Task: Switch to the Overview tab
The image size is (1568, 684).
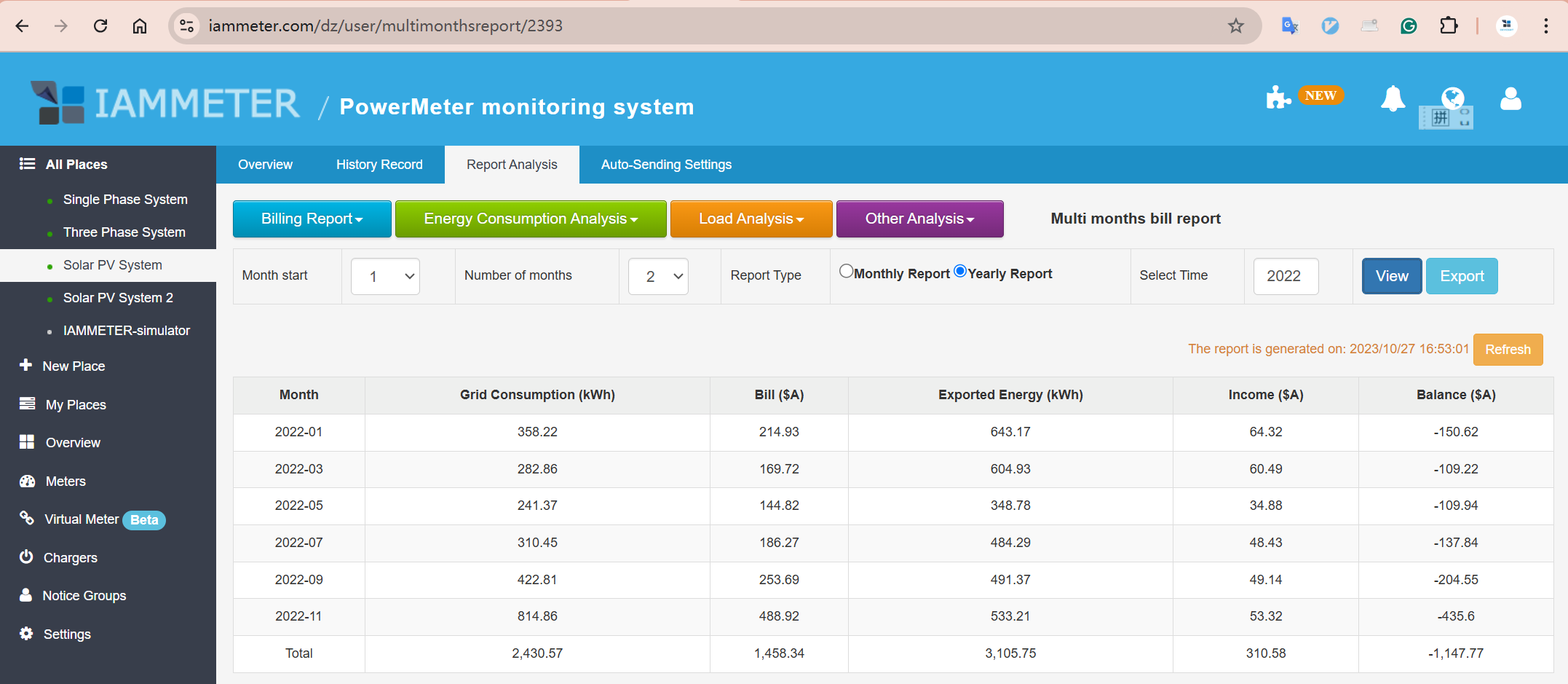Action: pyautogui.click(x=265, y=165)
